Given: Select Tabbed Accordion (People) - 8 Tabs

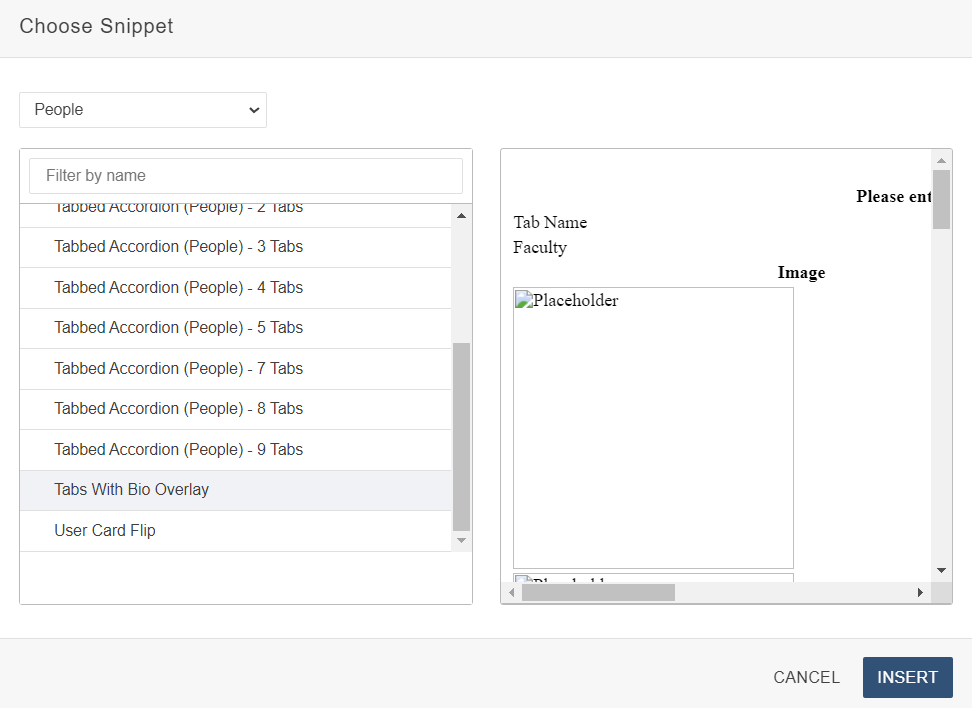Looking at the screenshot, I should [178, 409].
